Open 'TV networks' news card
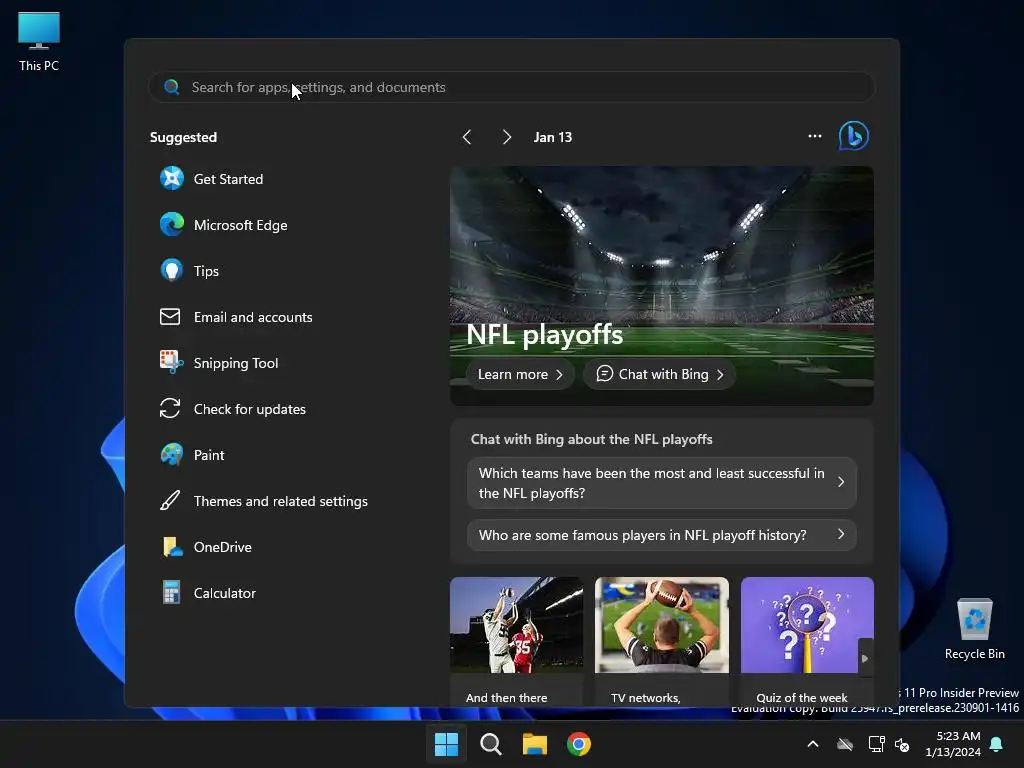 (662, 641)
